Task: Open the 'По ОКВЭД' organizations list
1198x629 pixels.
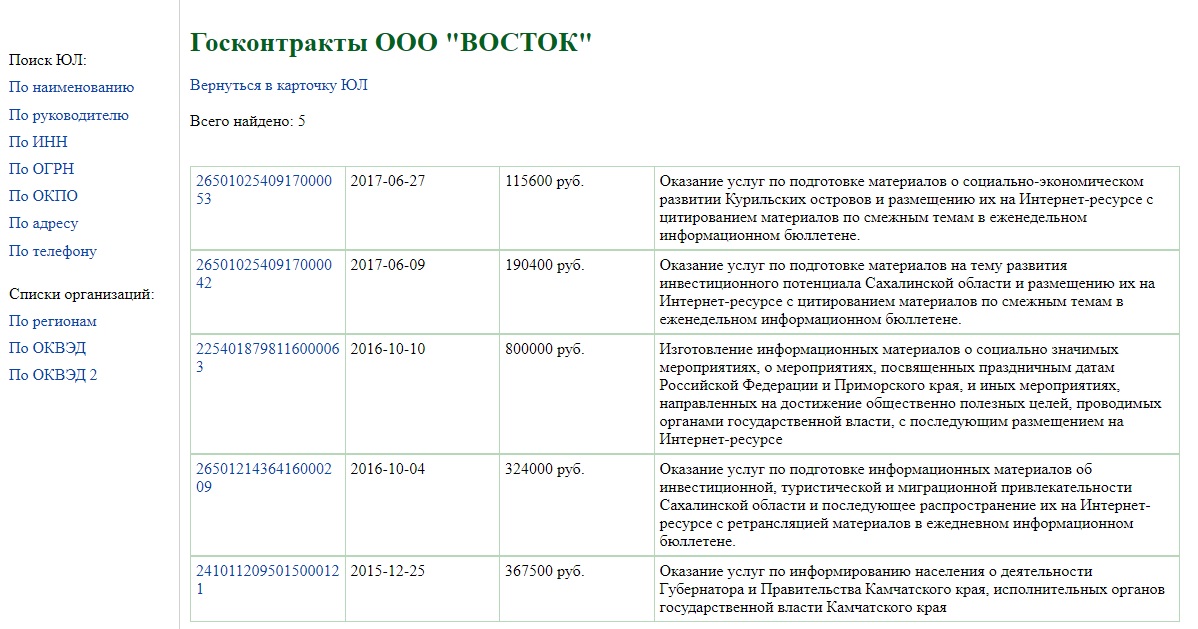Action: click(x=47, y=348)
